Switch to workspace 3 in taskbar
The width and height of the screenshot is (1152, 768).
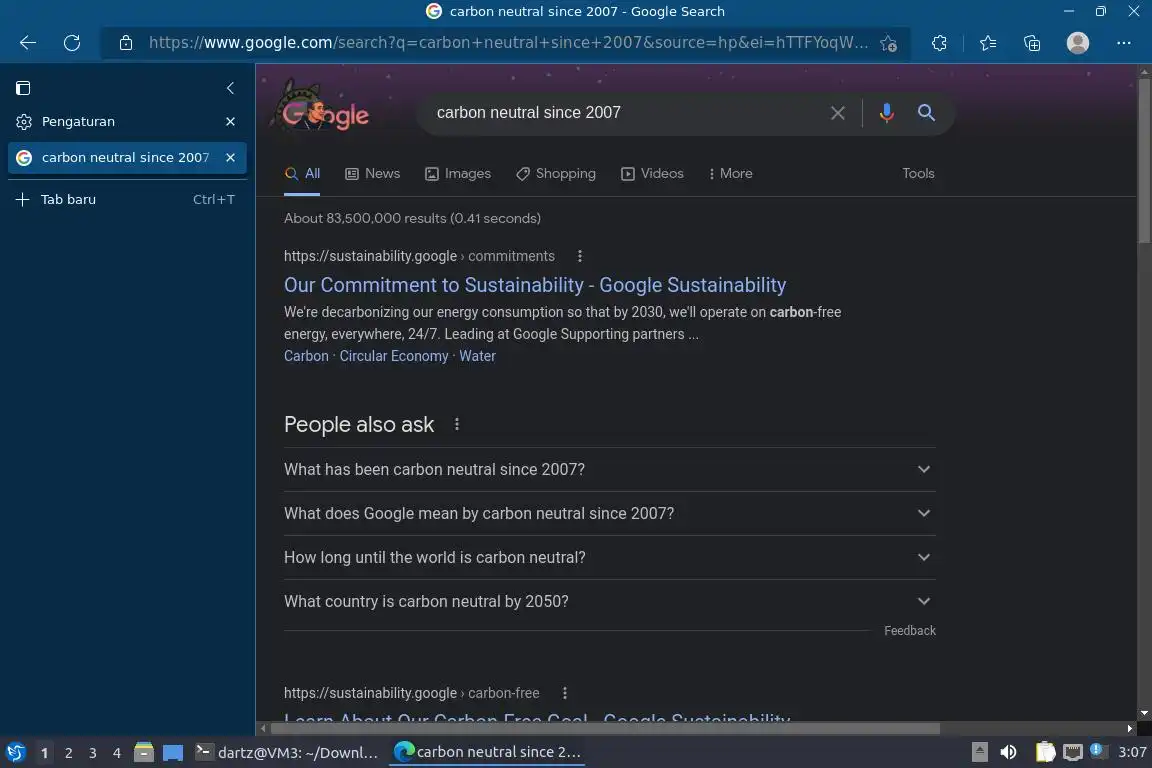pyautogui.click(x=93, y=753)
